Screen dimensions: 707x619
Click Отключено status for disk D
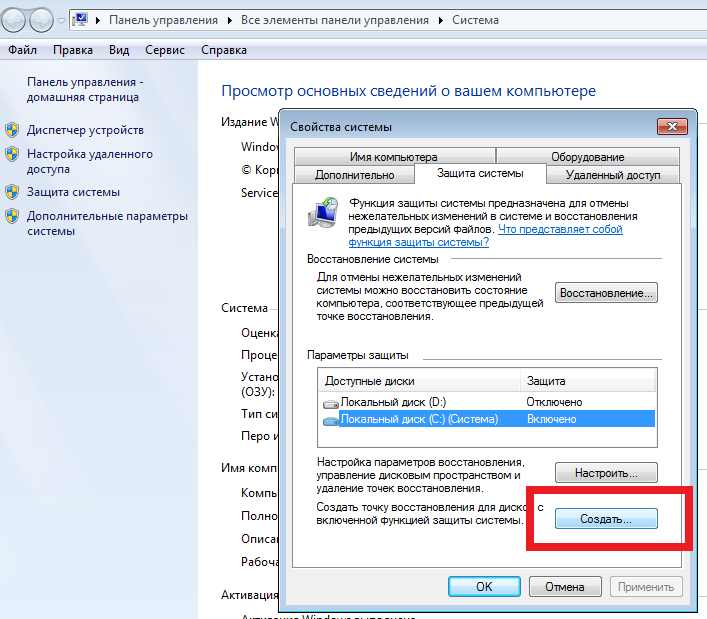click(554, 402)
